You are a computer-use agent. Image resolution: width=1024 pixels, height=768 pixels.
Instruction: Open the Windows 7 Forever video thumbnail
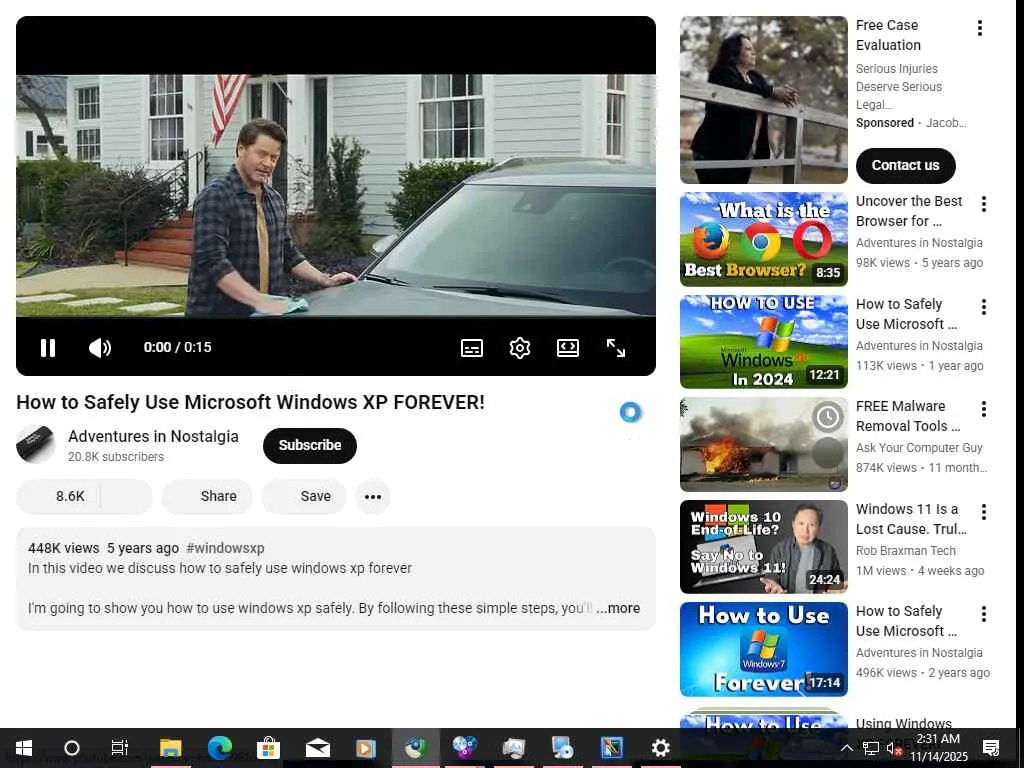(x=763, y=649)
